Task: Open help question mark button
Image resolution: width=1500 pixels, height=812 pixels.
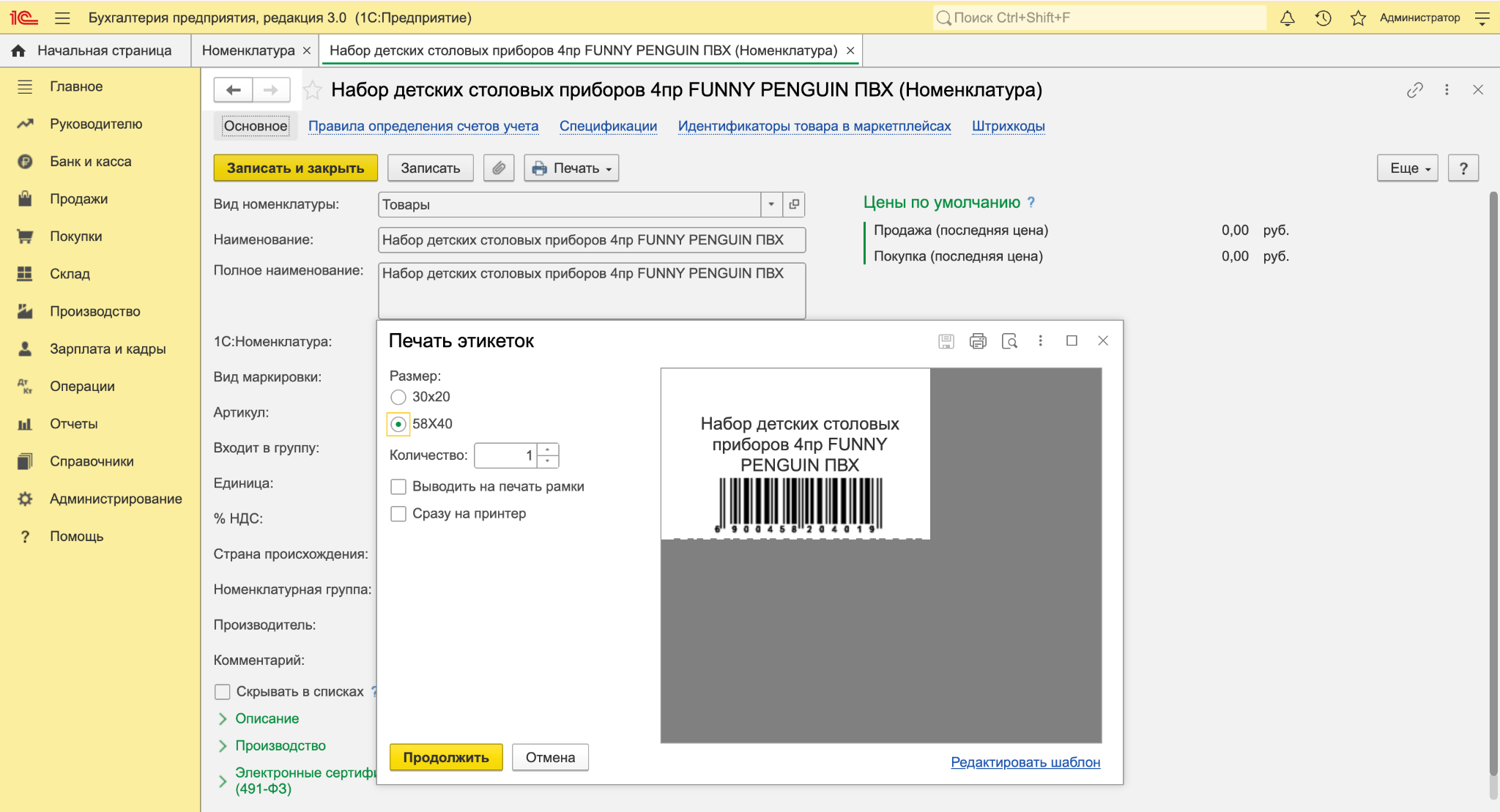Action: pyautogui.click(x=1463, y=168)
